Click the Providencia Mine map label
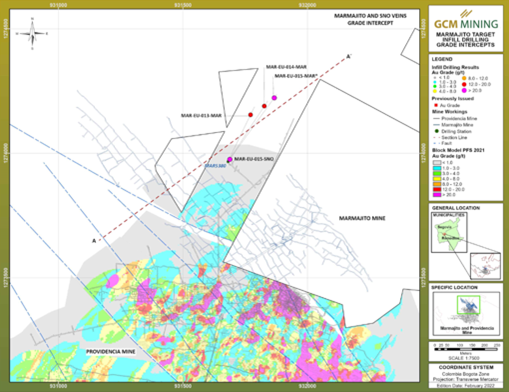Image resolution: width=509 pixels, height=392 pixels. click(x=111, y=352)
